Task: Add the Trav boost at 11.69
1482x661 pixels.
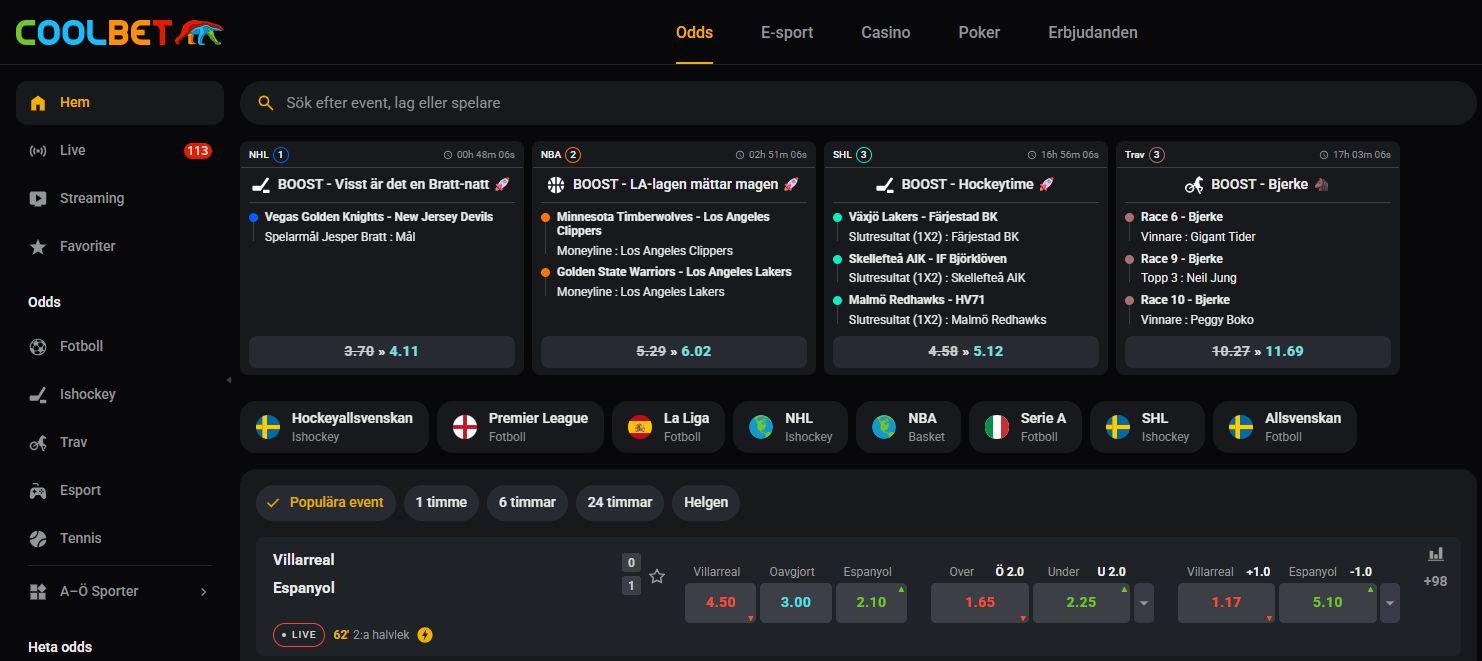Action: [1258, 351]
